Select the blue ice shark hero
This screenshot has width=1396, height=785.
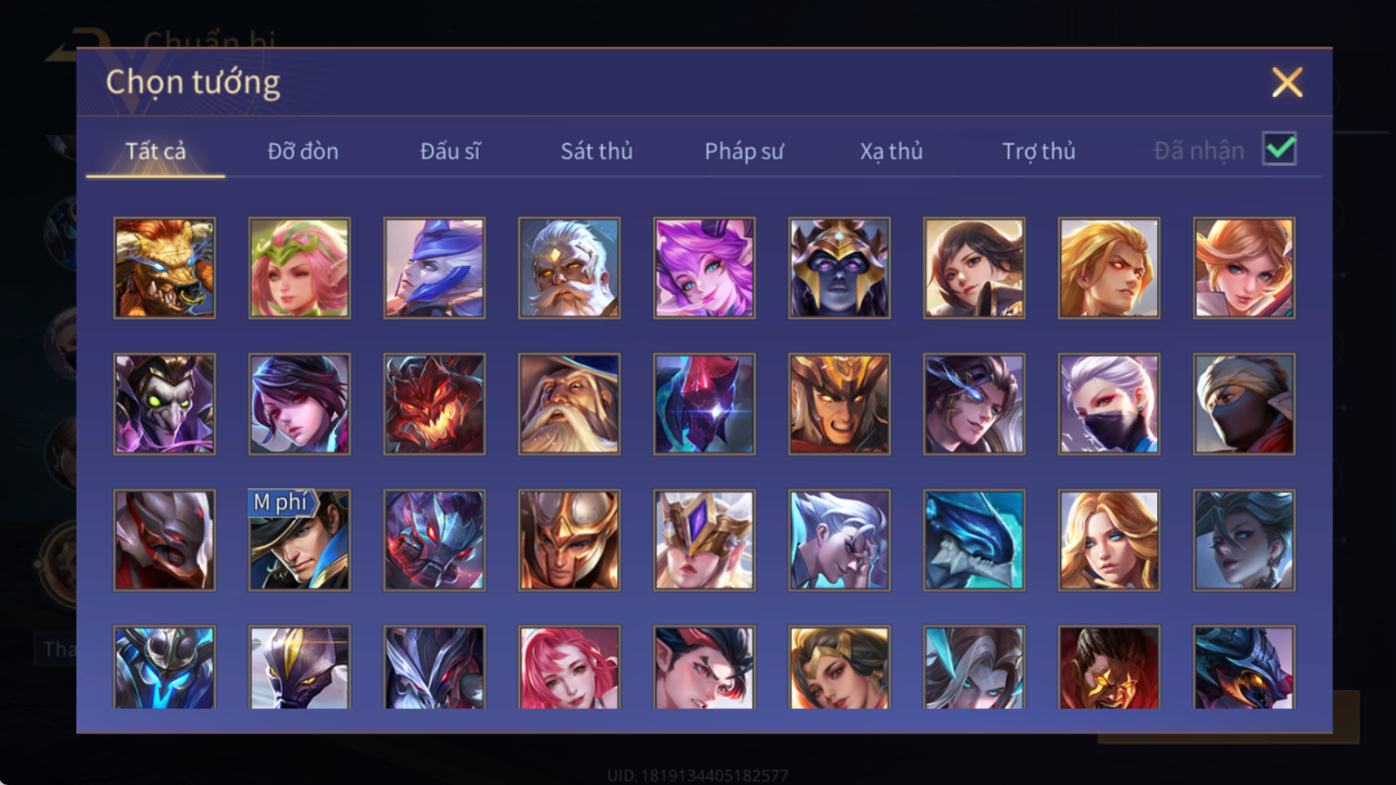974,540
